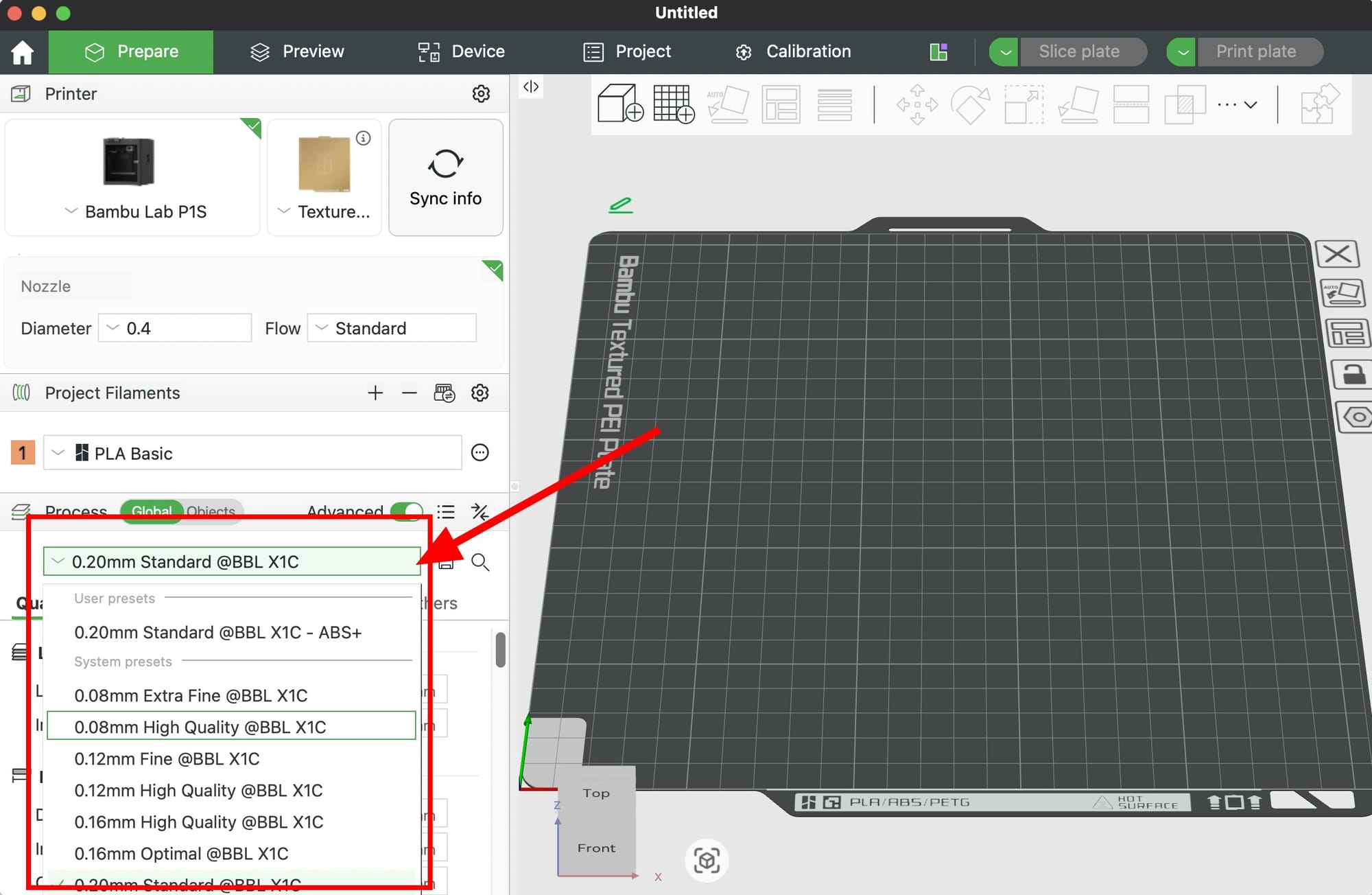Choose 0.12mm Fine @BBL X1C preset
This screenshot has height=895, width=1372.
167,758
